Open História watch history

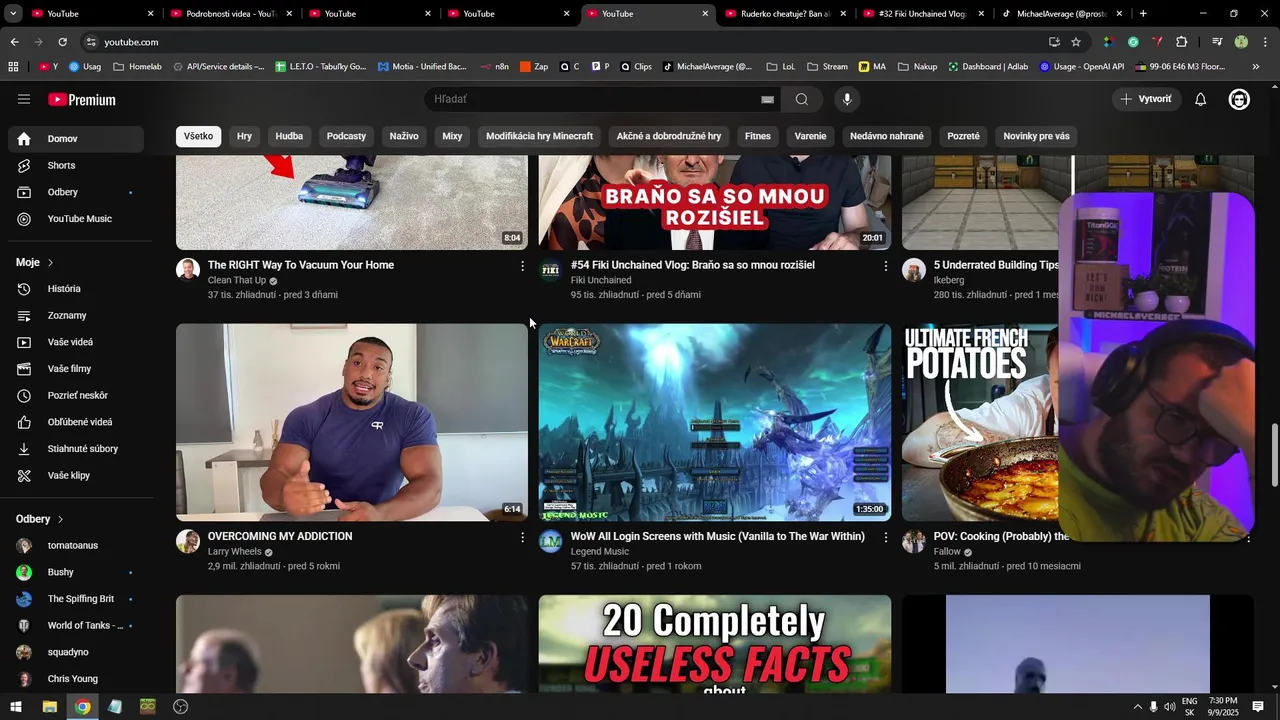click(x=76, y=289)
